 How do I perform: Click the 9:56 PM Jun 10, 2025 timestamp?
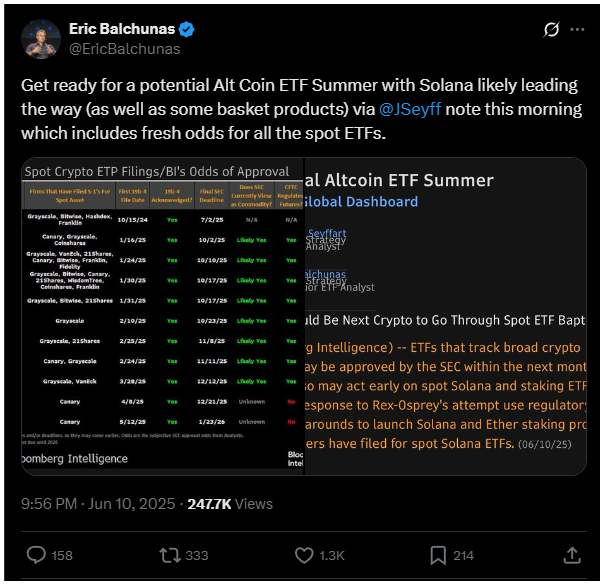coord(98,504)
